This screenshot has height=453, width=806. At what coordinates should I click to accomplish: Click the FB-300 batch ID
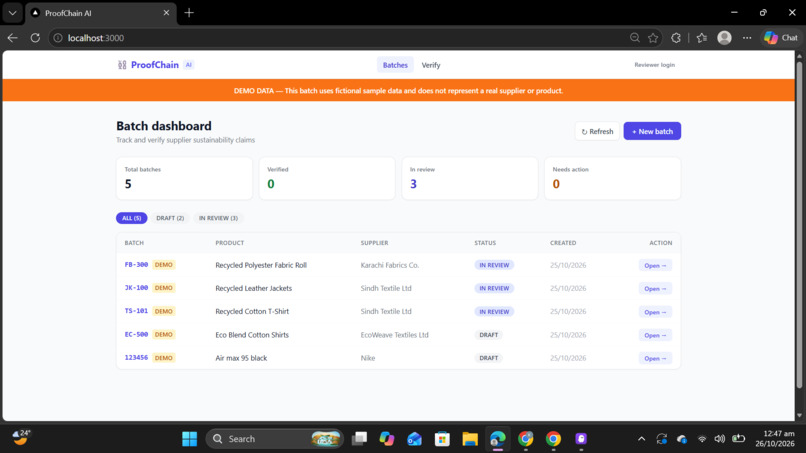coord(136,264)
